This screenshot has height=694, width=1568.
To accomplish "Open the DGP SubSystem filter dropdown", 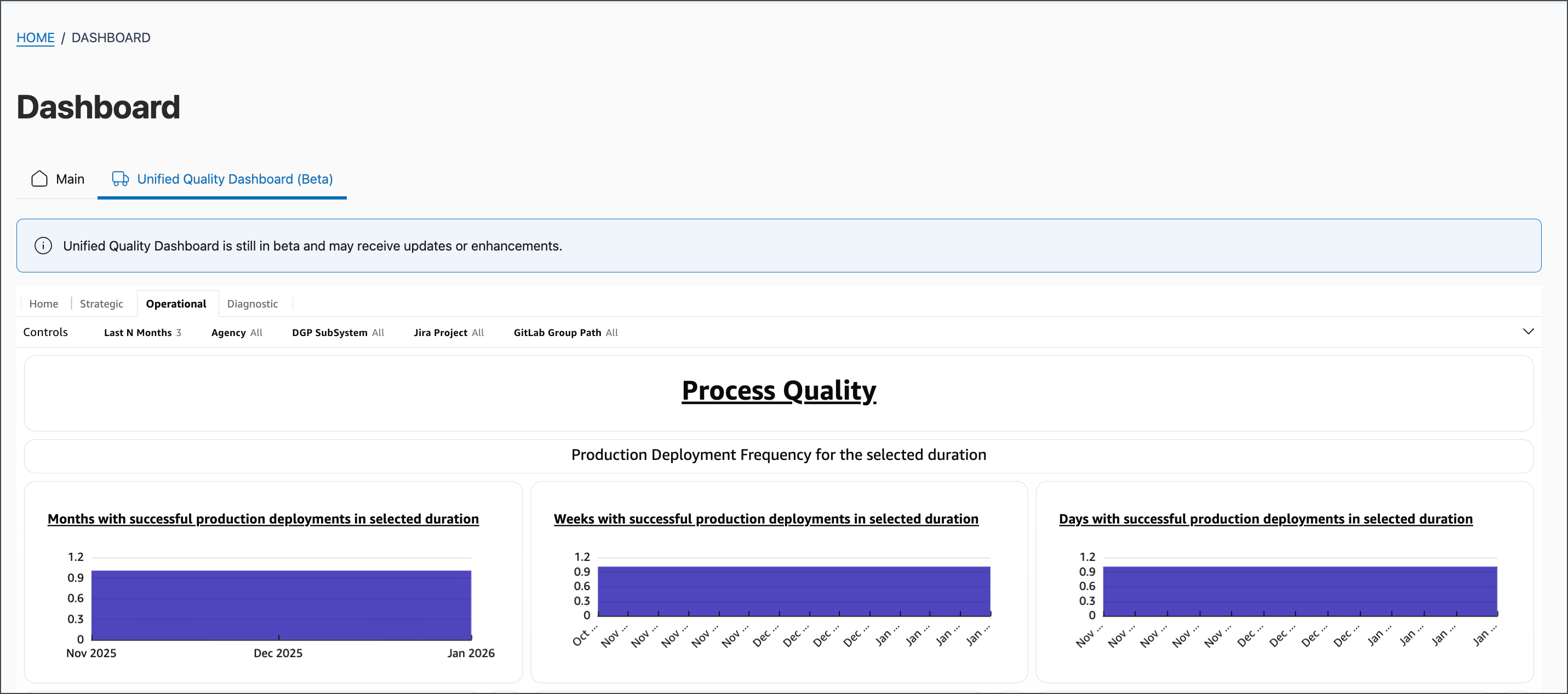I will coord(338,333).
